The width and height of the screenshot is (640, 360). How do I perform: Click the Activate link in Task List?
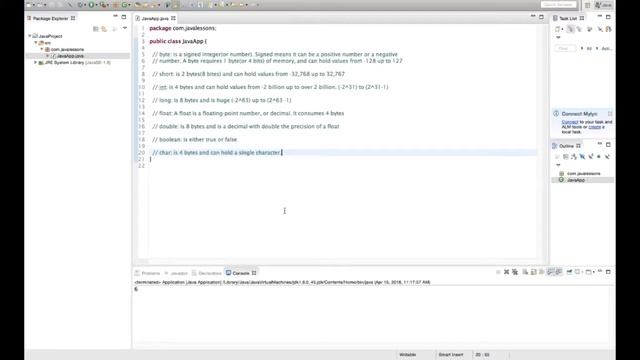tap(606, 49)
